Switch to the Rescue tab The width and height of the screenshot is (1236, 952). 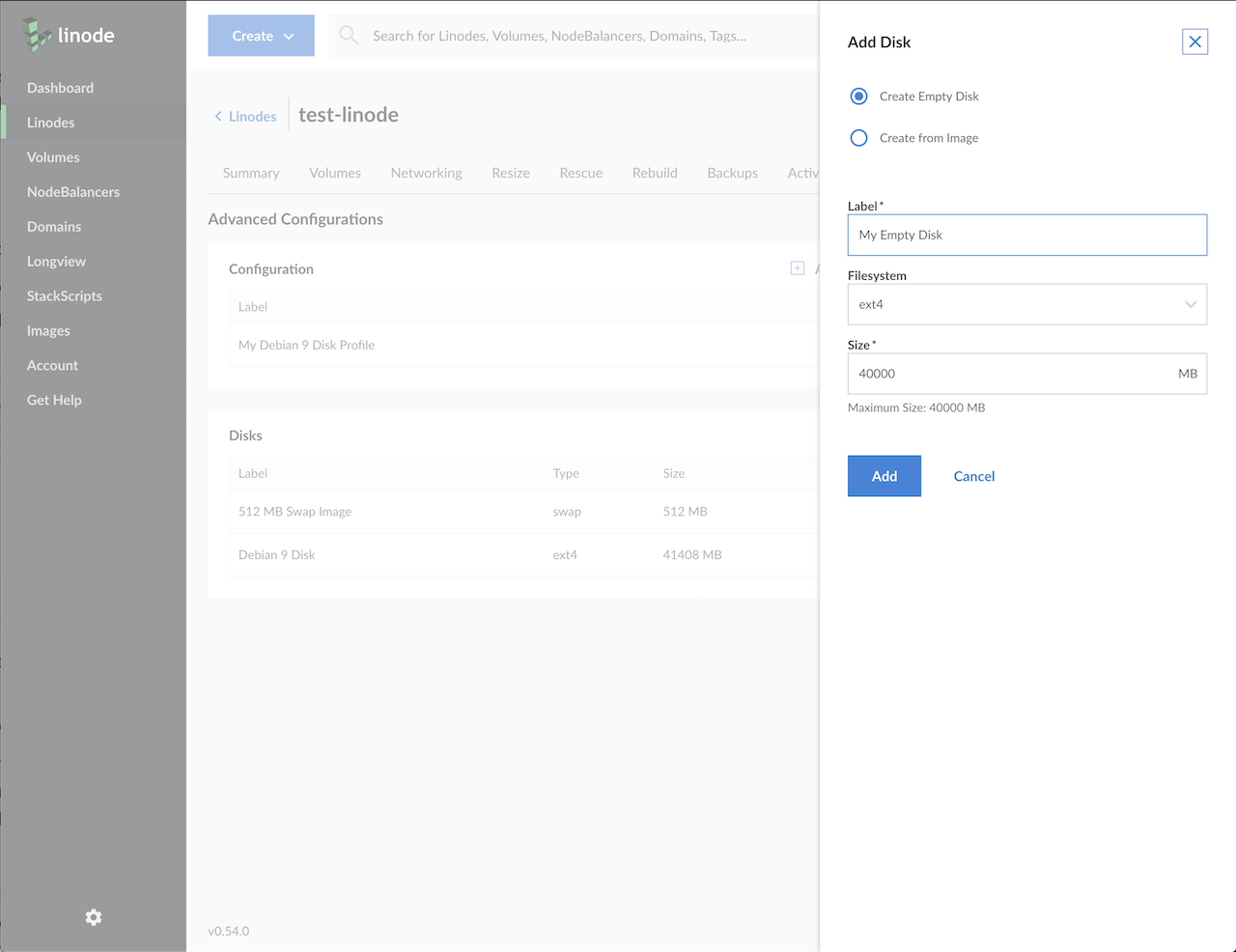[580, 173]
